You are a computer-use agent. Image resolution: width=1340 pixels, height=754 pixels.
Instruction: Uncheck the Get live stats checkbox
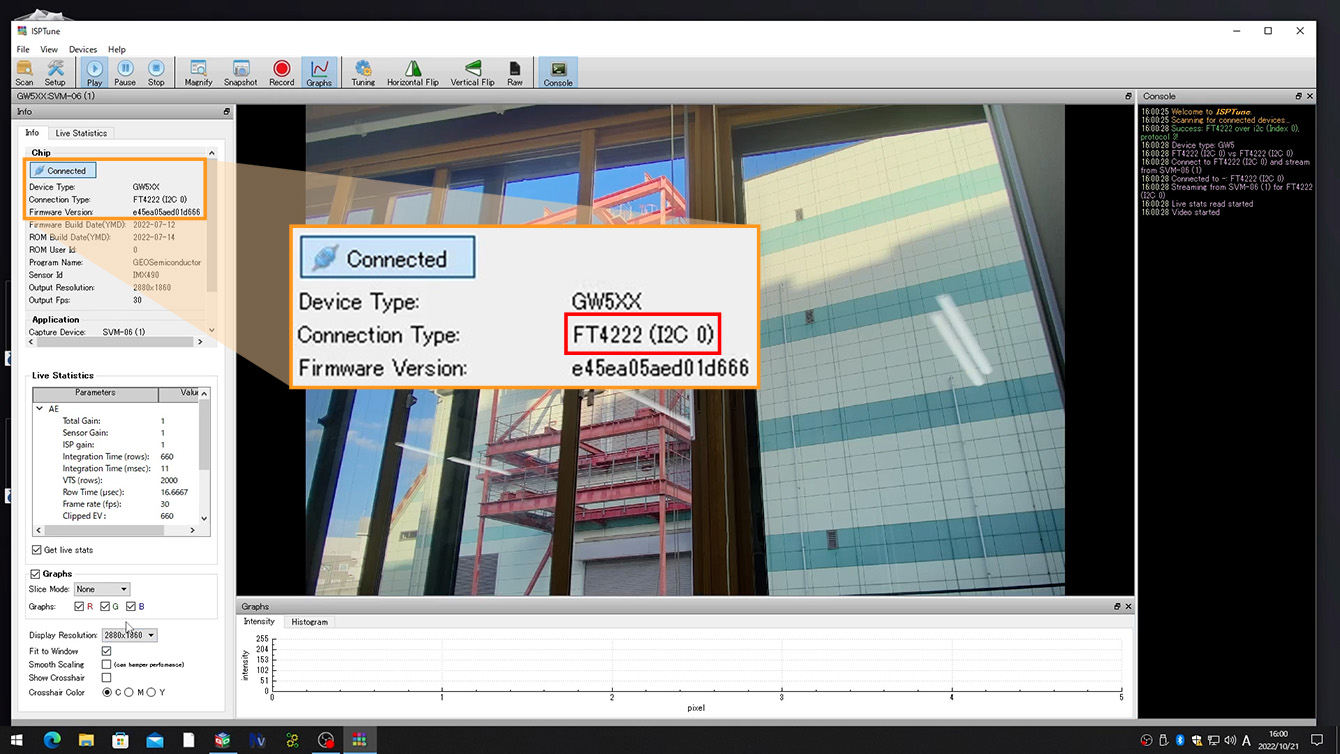[x=38, y=550]
